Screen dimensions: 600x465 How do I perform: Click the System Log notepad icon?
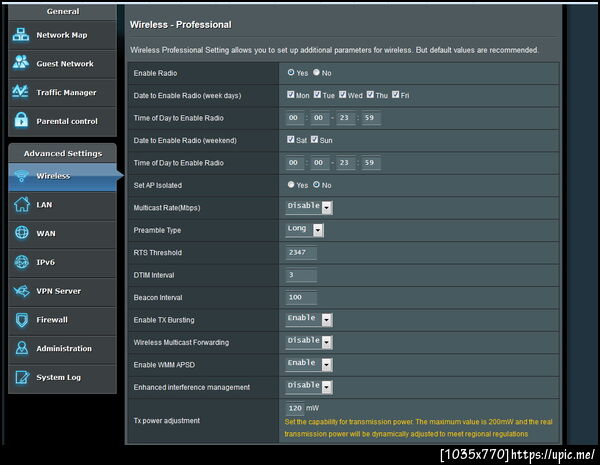[x=22, y=377]
